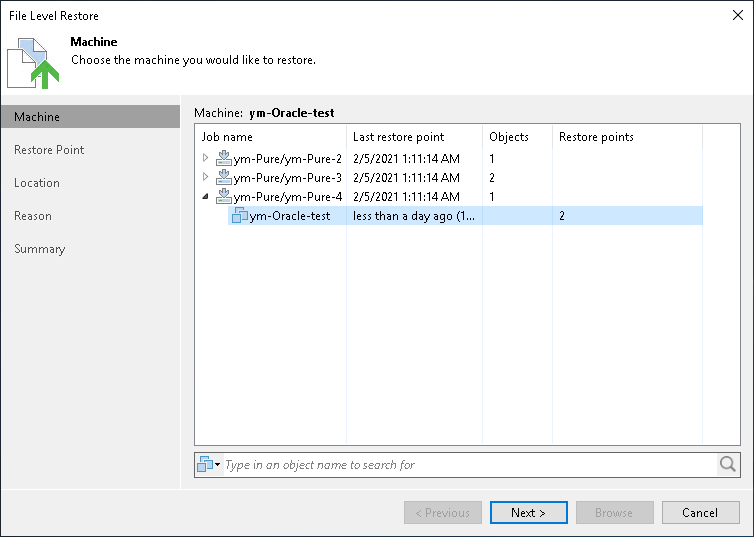Expand the ym-Pure/ym-Pure-3 job
The height and width of the screenshot is (537, 754).
point(205,177)
